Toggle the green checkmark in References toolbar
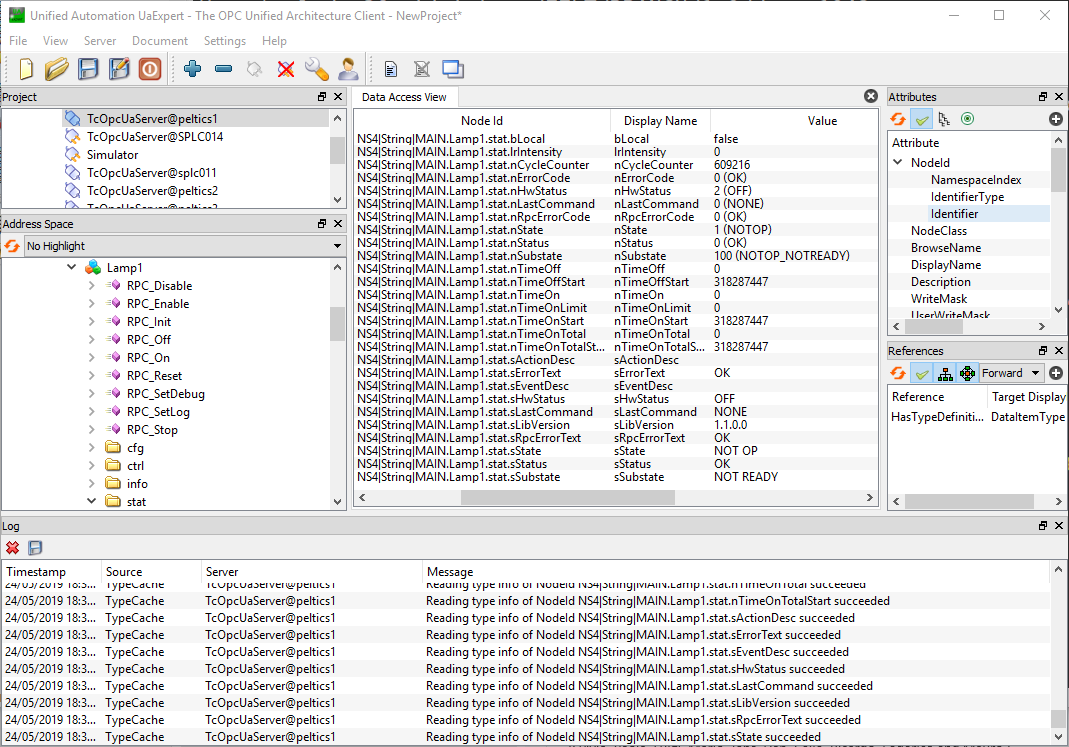 (x=921, y=373)
